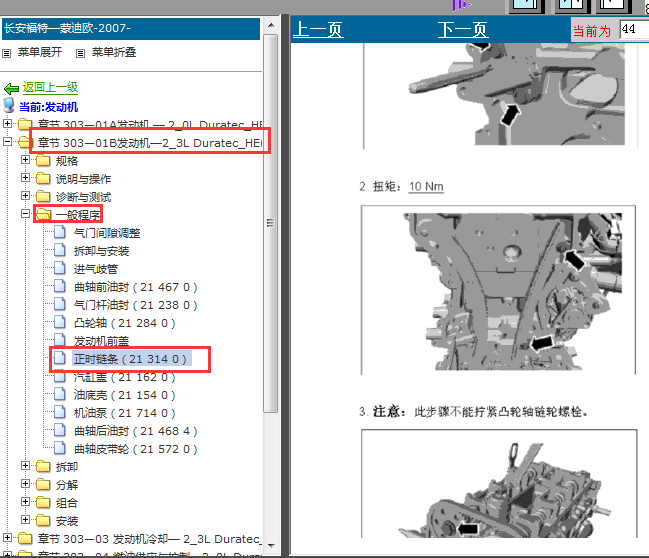Select the 安装 folder label
Screen dimensions: 649x558
(x=67, y=521)
